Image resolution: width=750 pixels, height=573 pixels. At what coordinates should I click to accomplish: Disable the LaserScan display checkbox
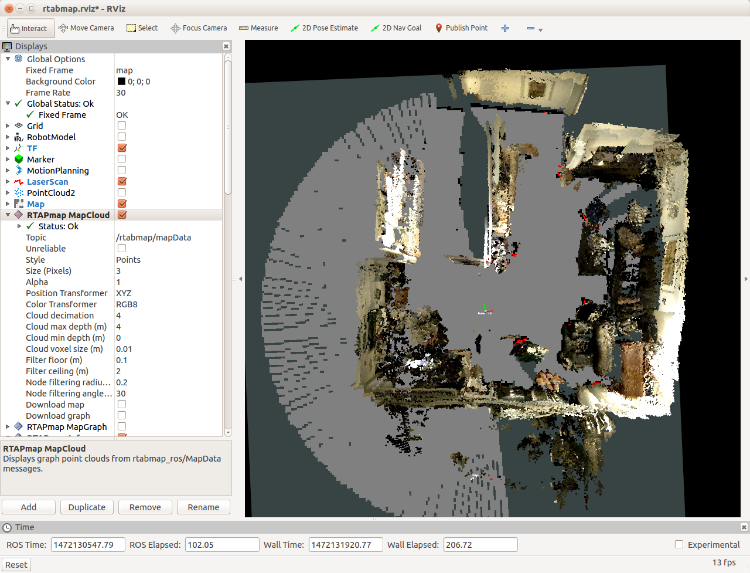[x=121, y=181]
